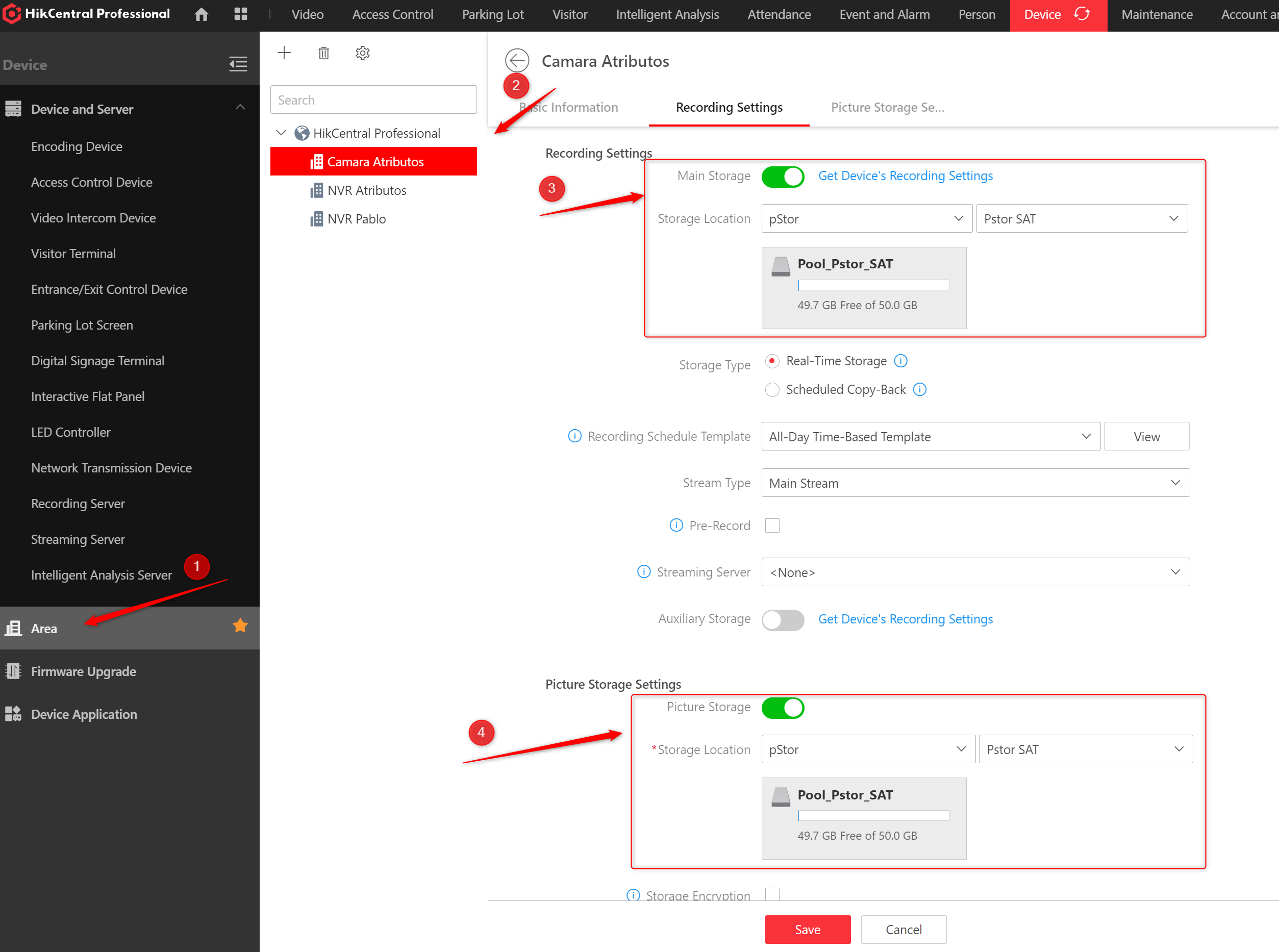This screenshot has width=1279, height=952.
Task: Disable the Main Storage toggle
Action: (x=783, y=177)
